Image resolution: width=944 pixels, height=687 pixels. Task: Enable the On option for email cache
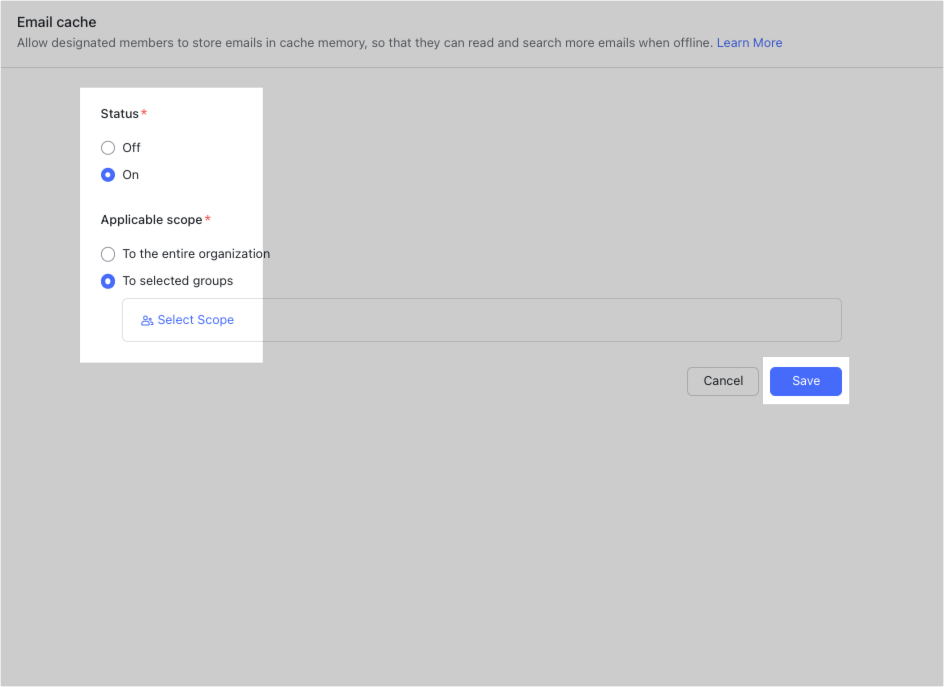point(108,174)
